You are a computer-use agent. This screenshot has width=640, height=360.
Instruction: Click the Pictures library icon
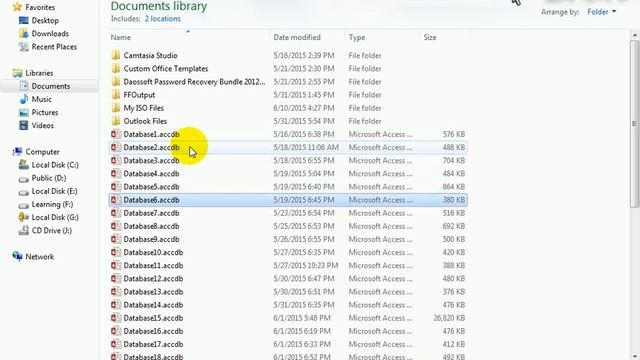pyautogui.click(x=24, y=112)
